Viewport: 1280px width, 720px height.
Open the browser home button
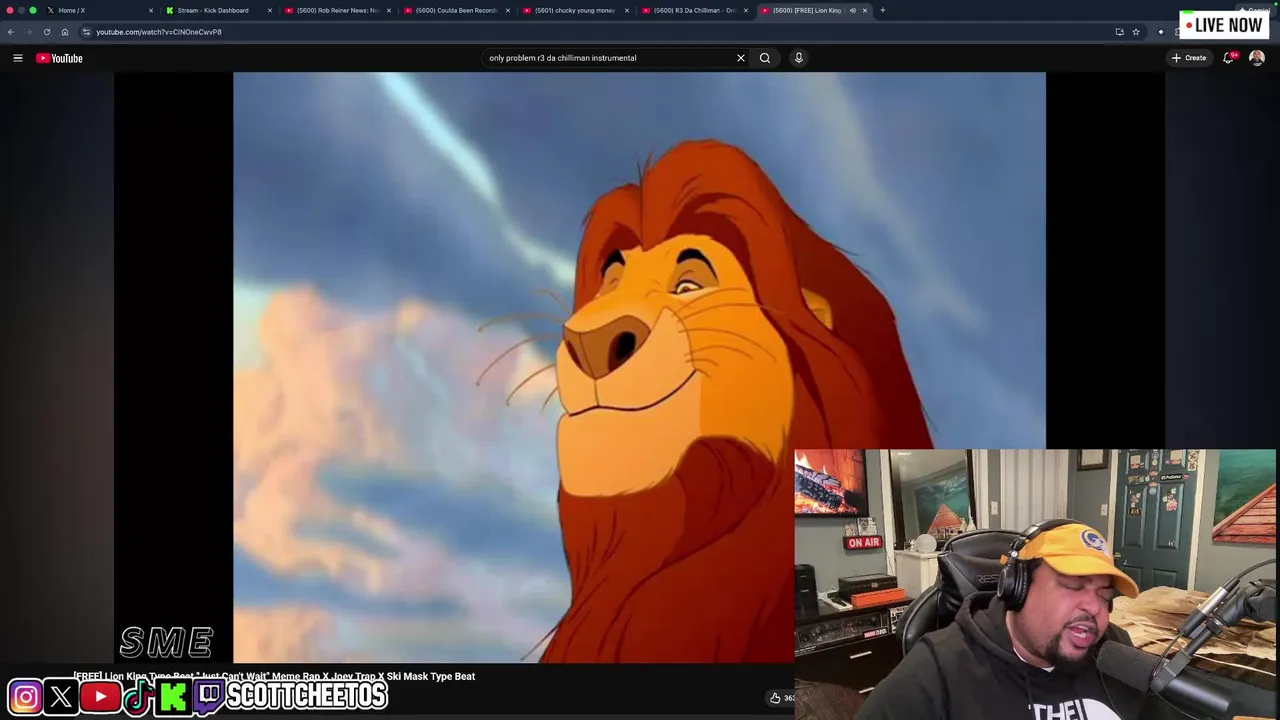(x=65, y=32)
